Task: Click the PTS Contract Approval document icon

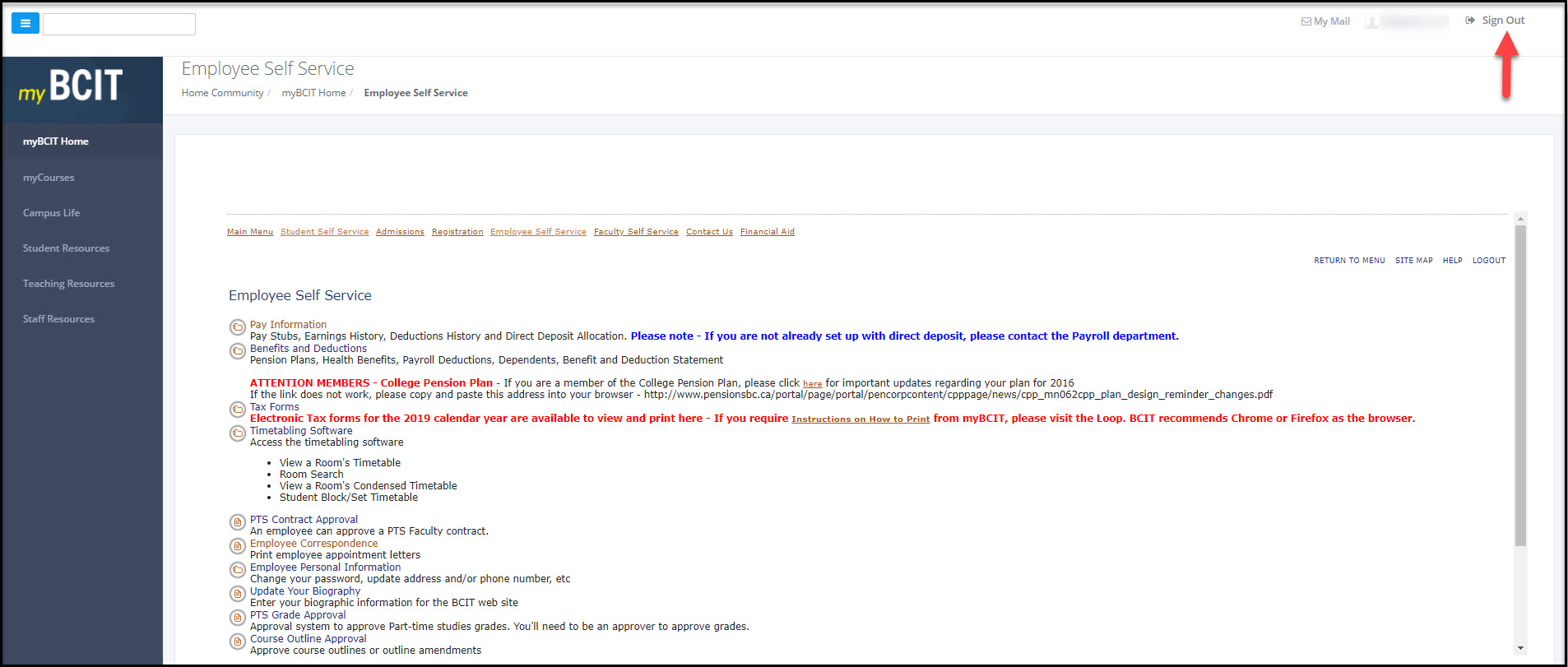Action: click(237, 522)
